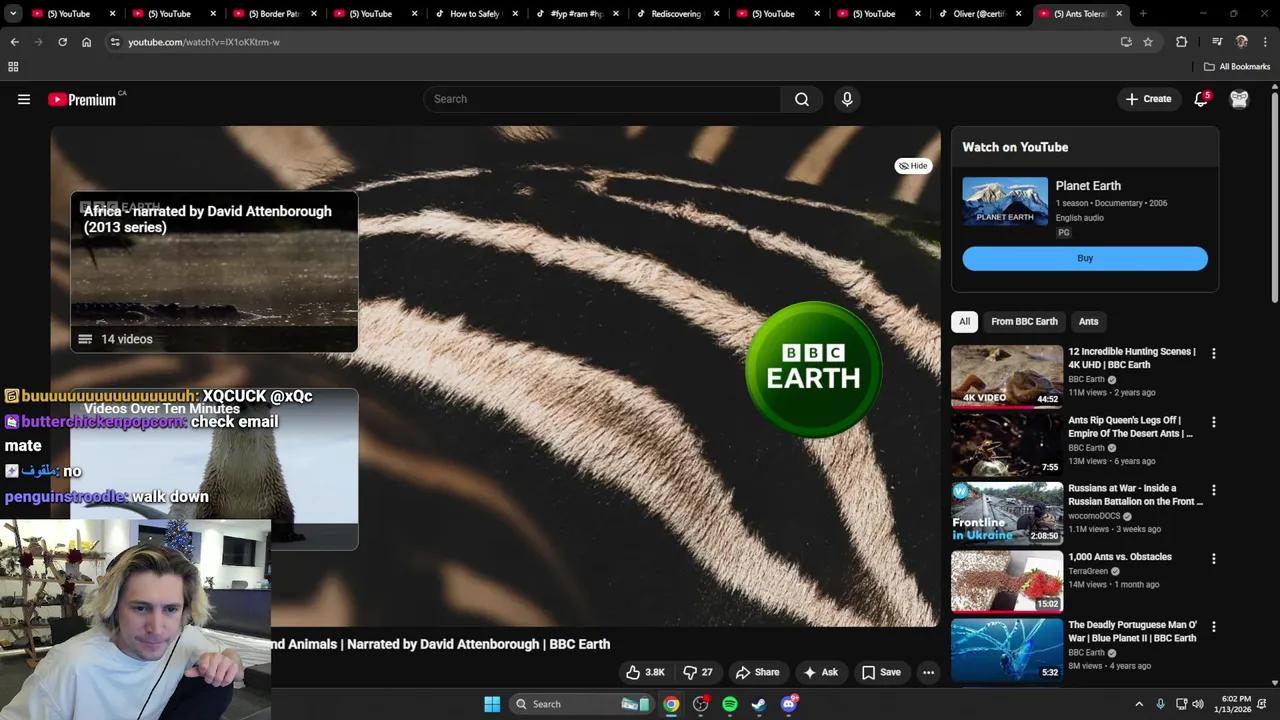Open 1,000 Ants vs. Obstacles thumbnail
This screenshot has width=1280, height=720.
tap(1007, 581)
